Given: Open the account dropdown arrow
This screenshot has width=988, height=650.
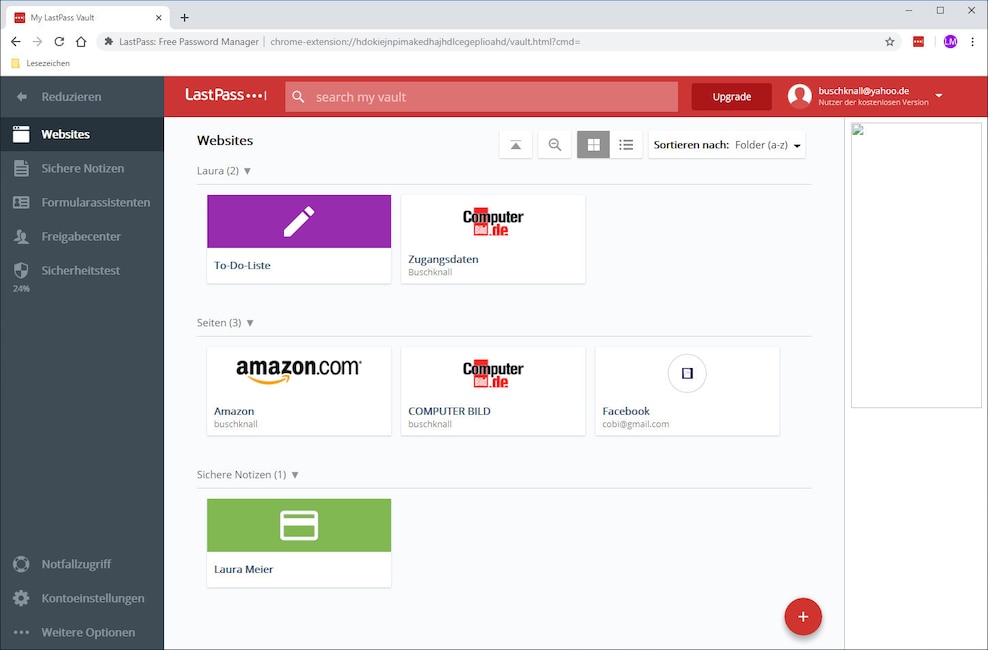Looking at the screenshot, I should click(x=939, y=96).
